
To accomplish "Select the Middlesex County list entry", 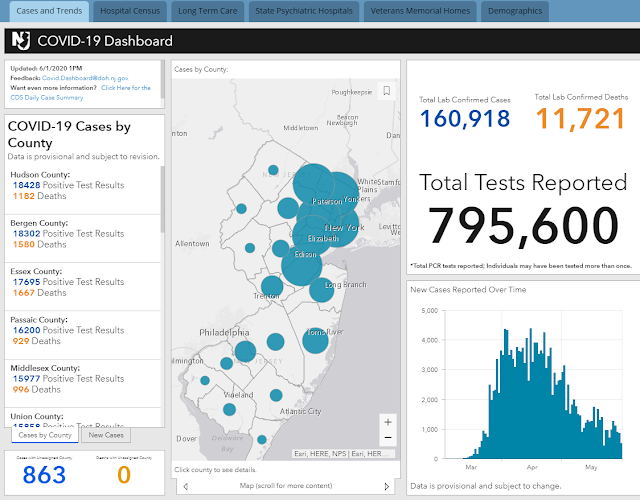I will click(82, 383).
